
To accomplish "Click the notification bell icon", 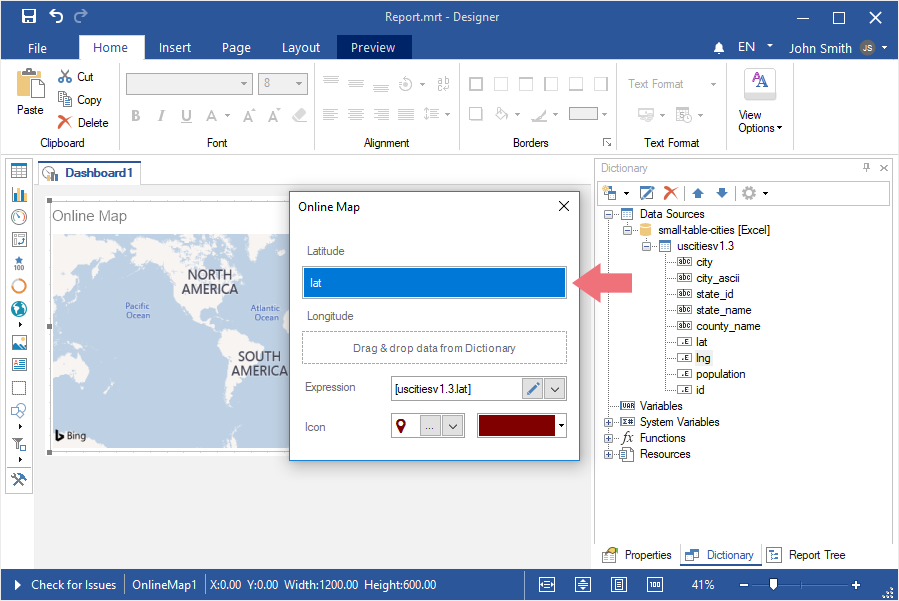I will point(718,48).
